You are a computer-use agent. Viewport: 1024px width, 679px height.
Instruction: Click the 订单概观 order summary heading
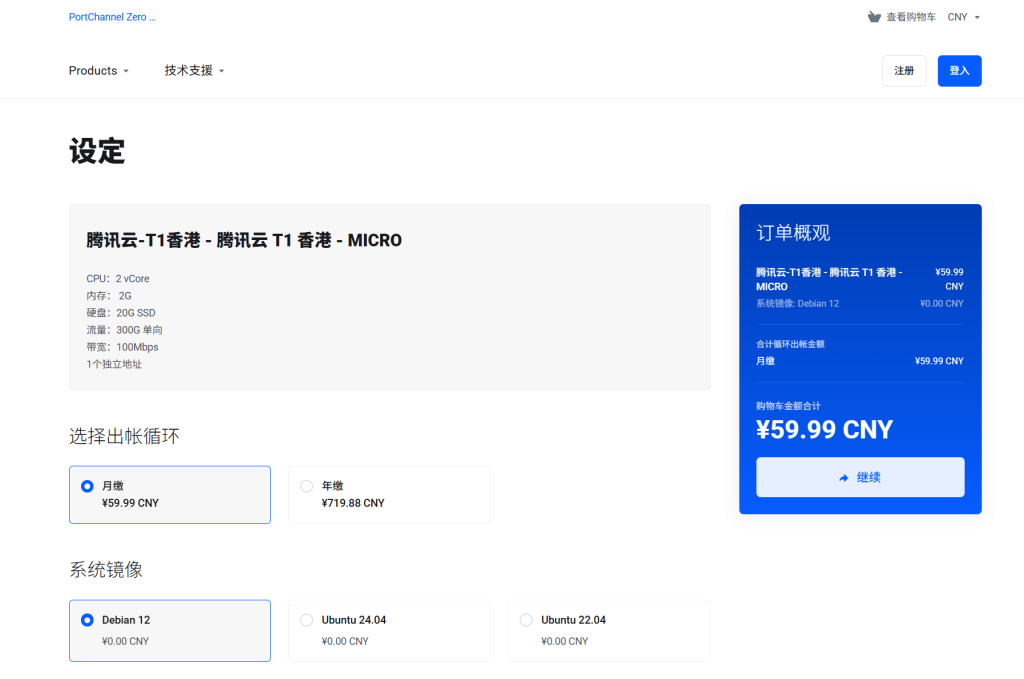pos(793,233)
